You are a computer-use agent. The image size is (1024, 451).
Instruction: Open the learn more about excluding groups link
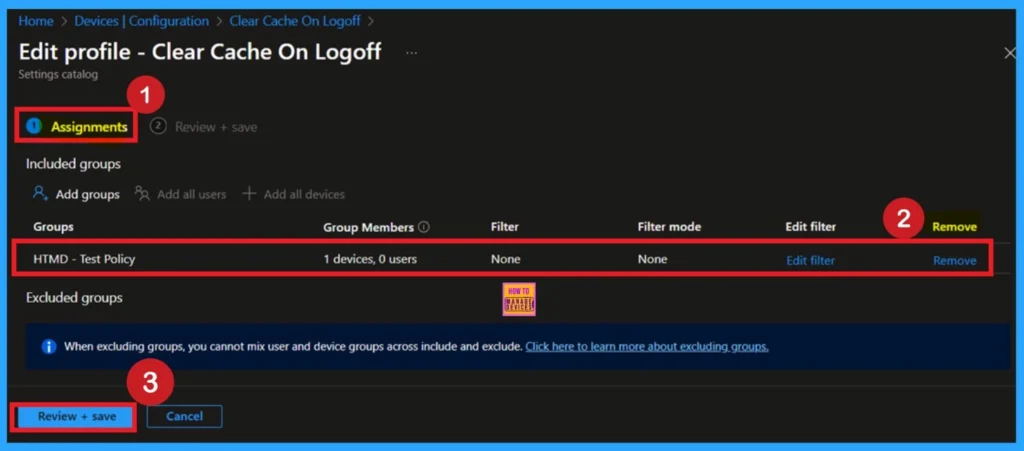point(646,346)
